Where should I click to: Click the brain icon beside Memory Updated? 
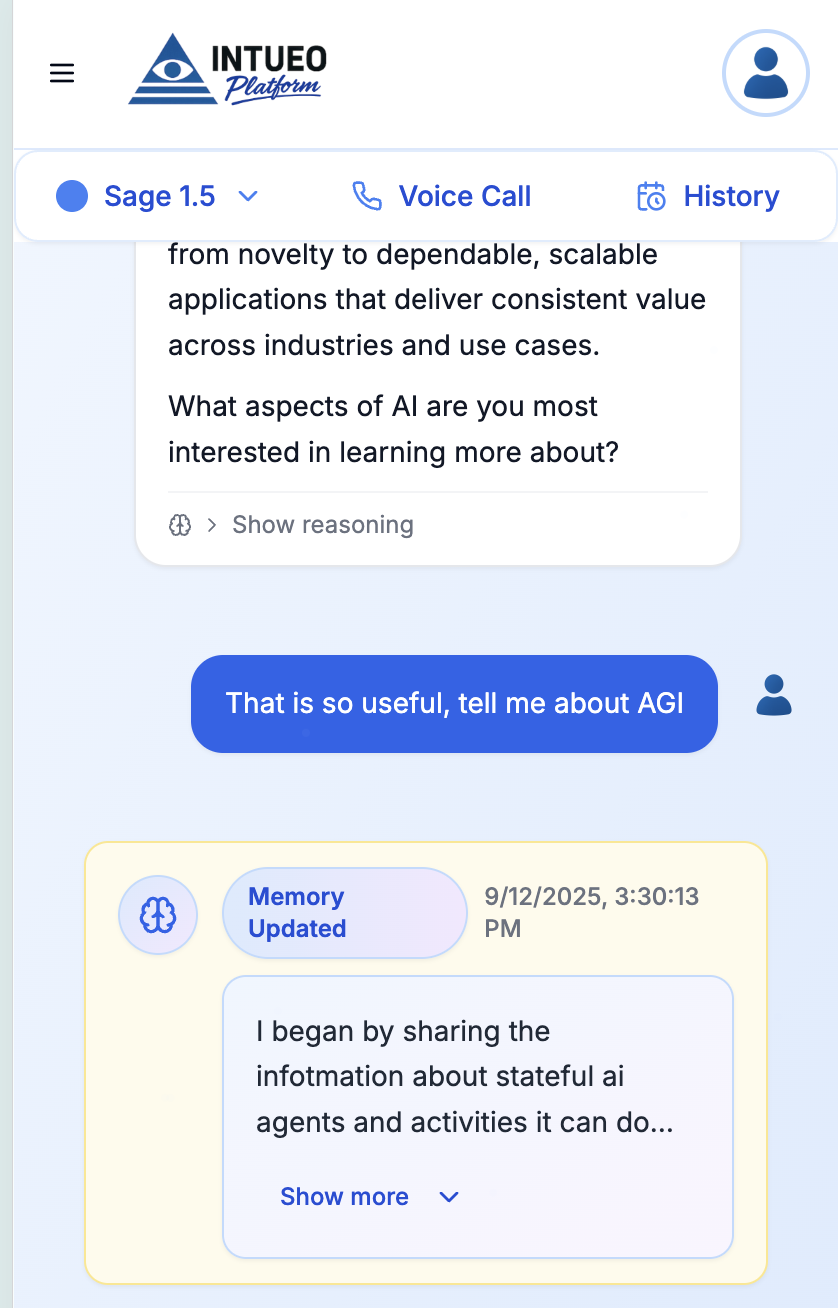(x=157, y=913)
